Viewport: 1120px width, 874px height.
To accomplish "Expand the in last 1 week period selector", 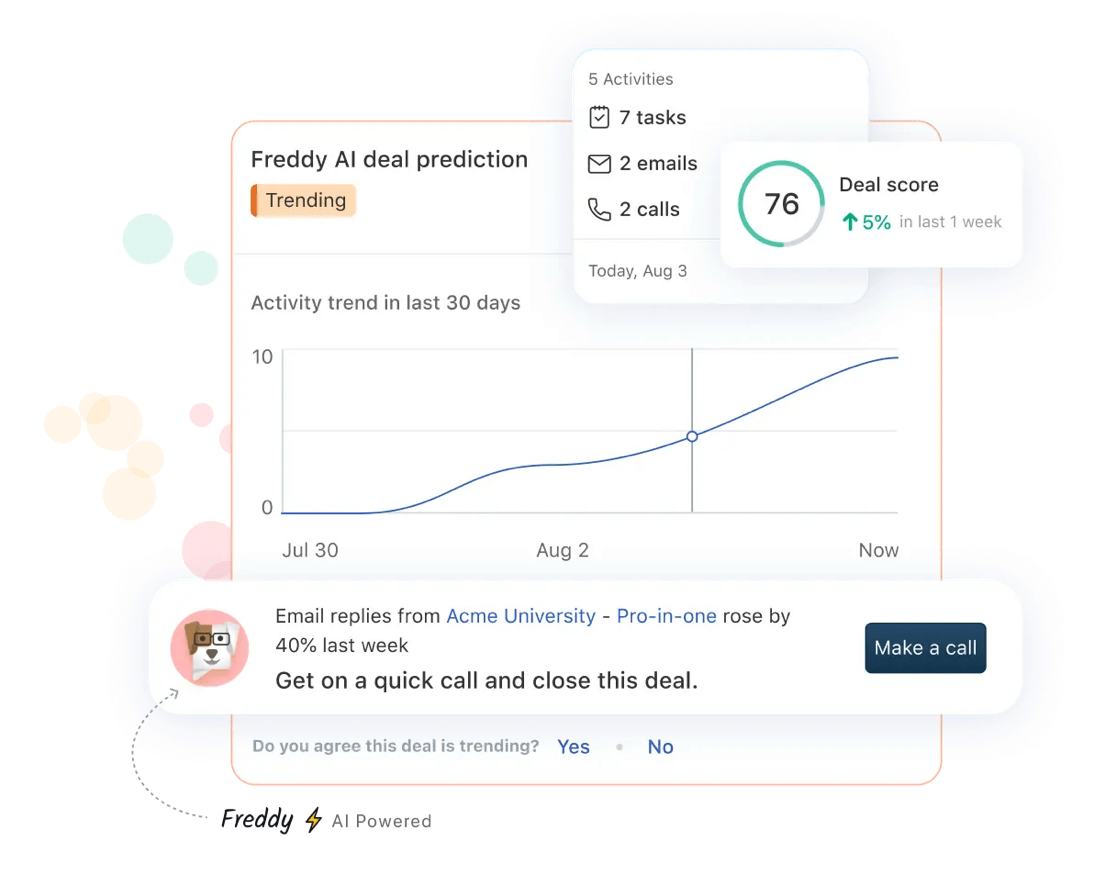I will 950,222.
